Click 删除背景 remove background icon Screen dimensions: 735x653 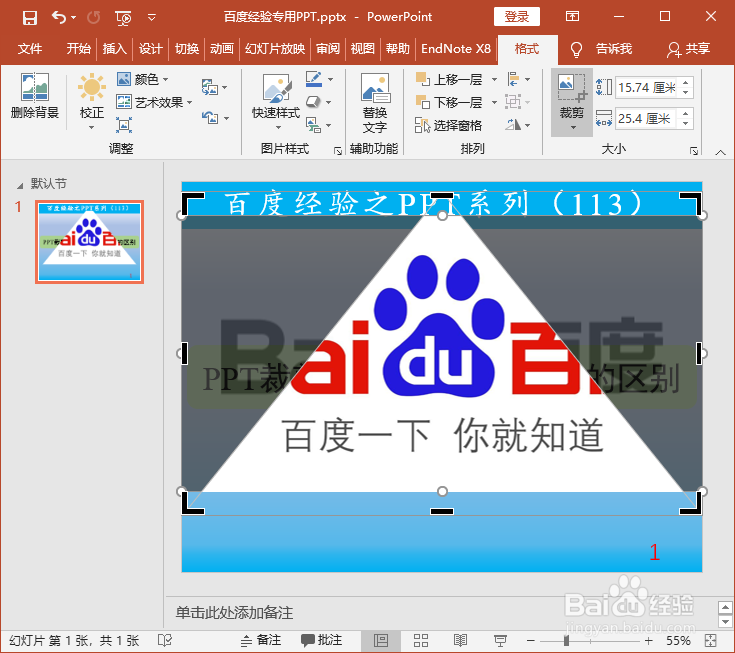coord(35,96)
